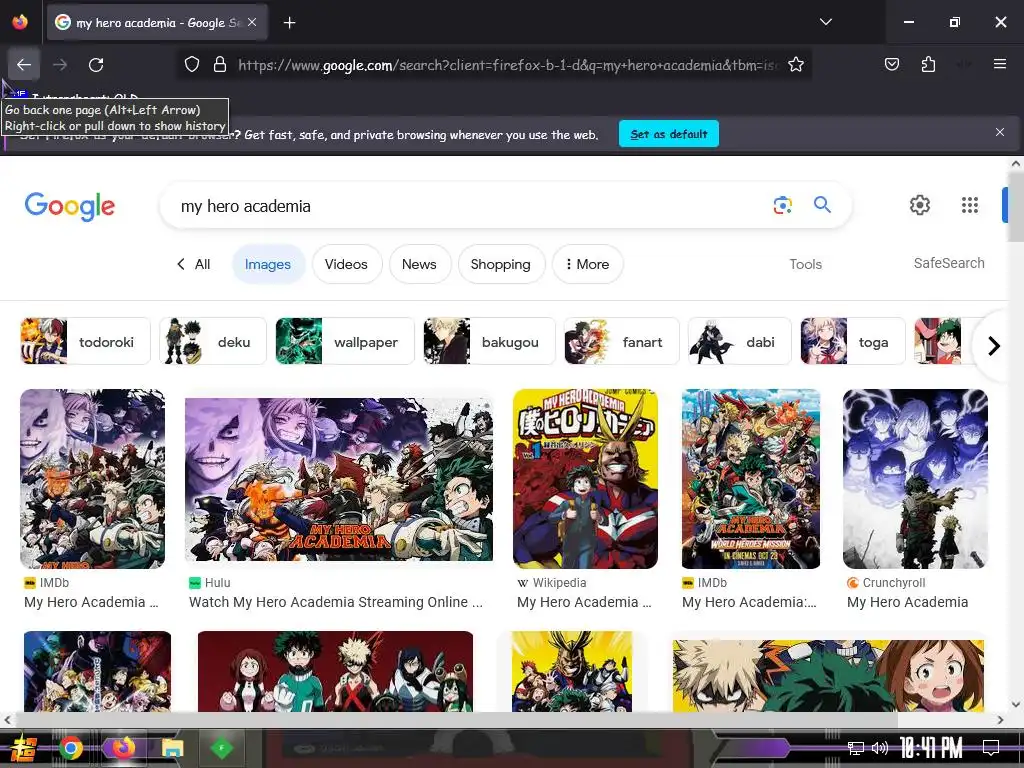Select the toga suggestion chip

point(853,342)
